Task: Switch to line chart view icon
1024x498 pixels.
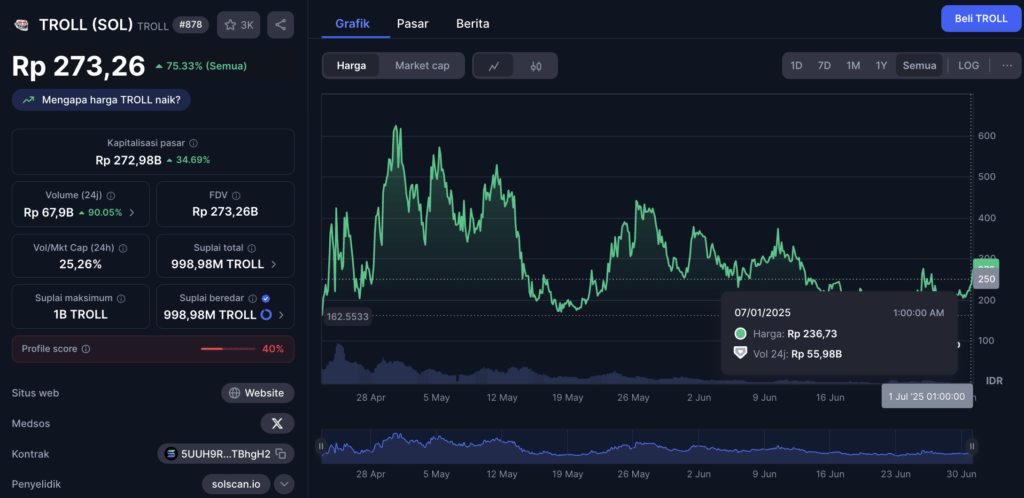Action: pos(494,65)
